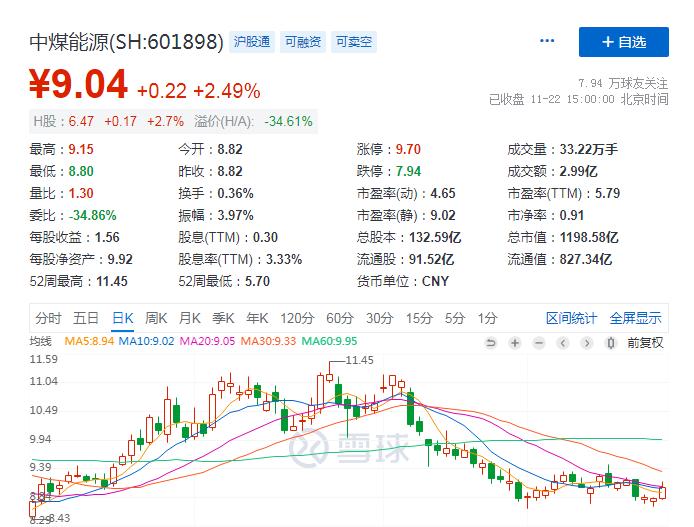
Task: Switch to the 60分 chart tab
Action: pyautogui.click(x=340, y=318)
